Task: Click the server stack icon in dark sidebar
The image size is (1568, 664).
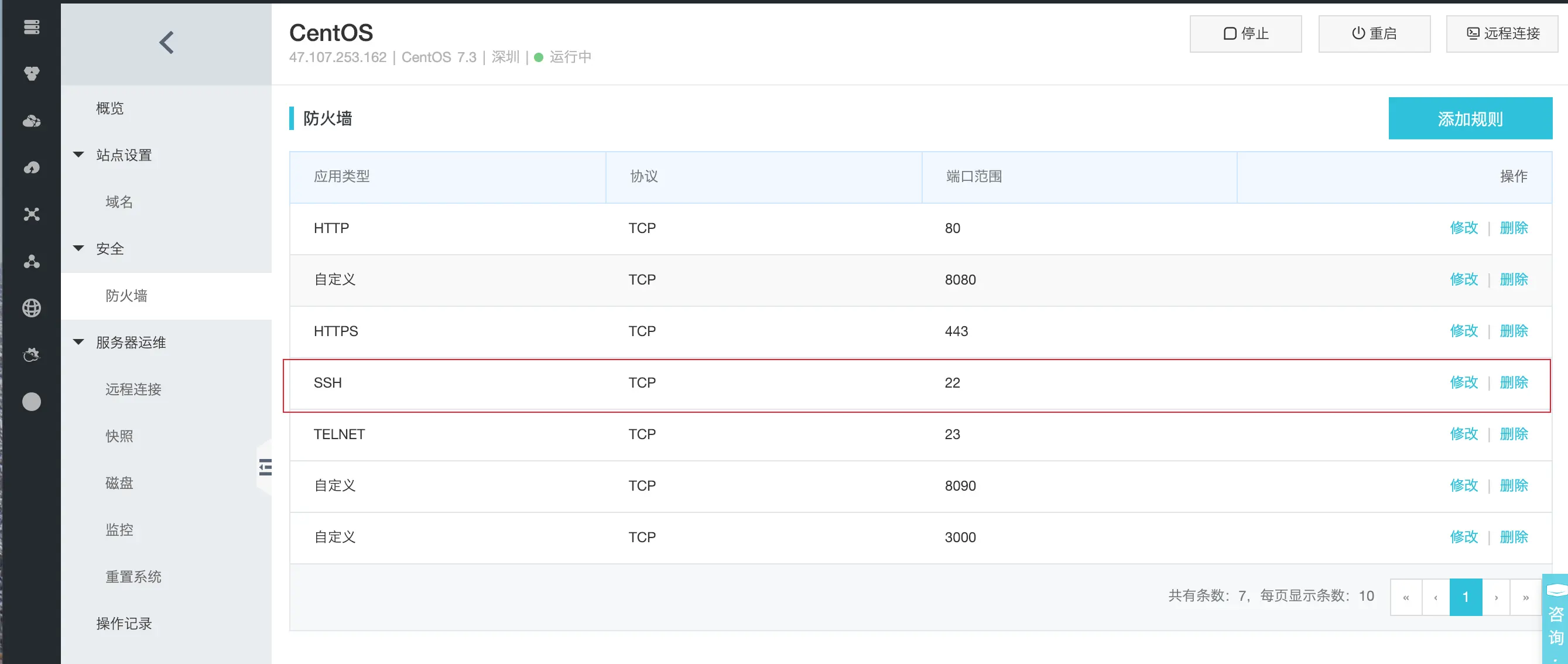Action: click(x=32, y=27)
